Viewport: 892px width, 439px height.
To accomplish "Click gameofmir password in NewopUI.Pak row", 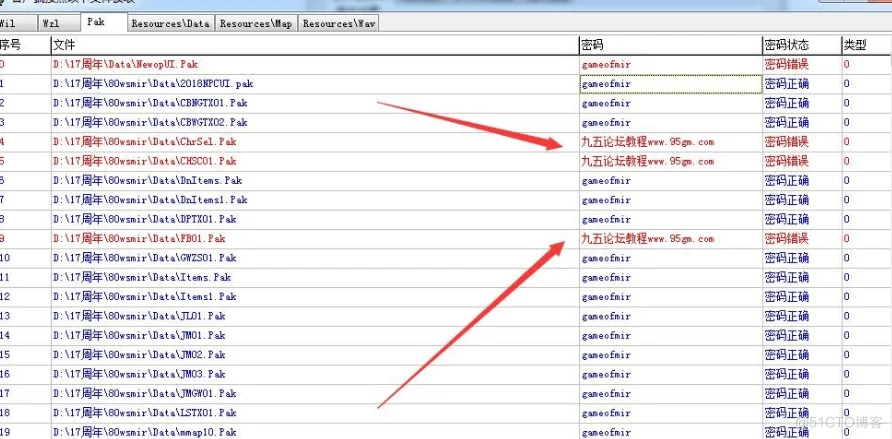I will 606,65.
